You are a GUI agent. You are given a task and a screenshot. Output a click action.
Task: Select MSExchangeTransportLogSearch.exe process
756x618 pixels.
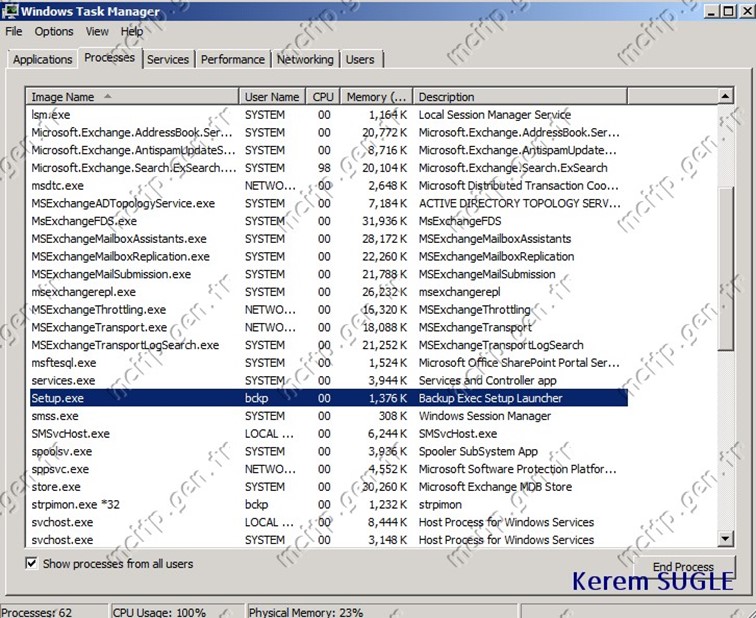[328, 345]
